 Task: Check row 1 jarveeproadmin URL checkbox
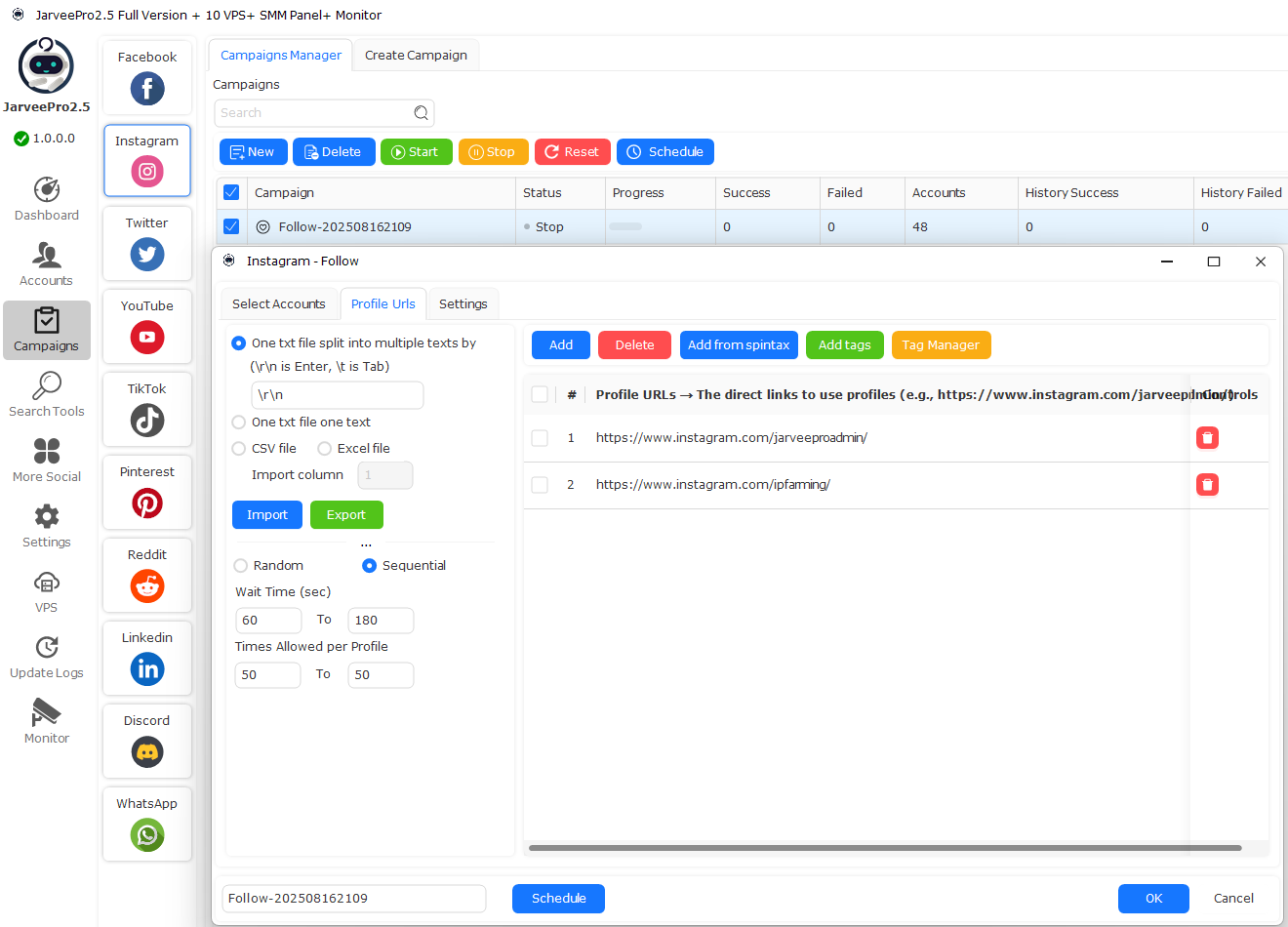[540, 438]
